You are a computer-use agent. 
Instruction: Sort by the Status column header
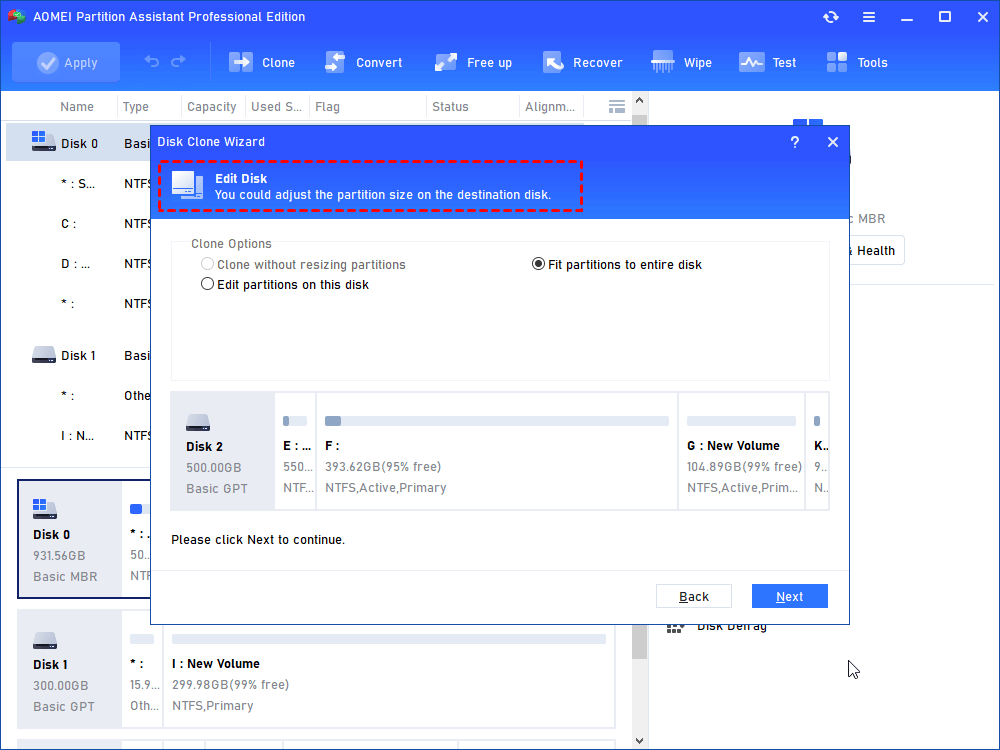pyautogui.click(x=450, y=107)
